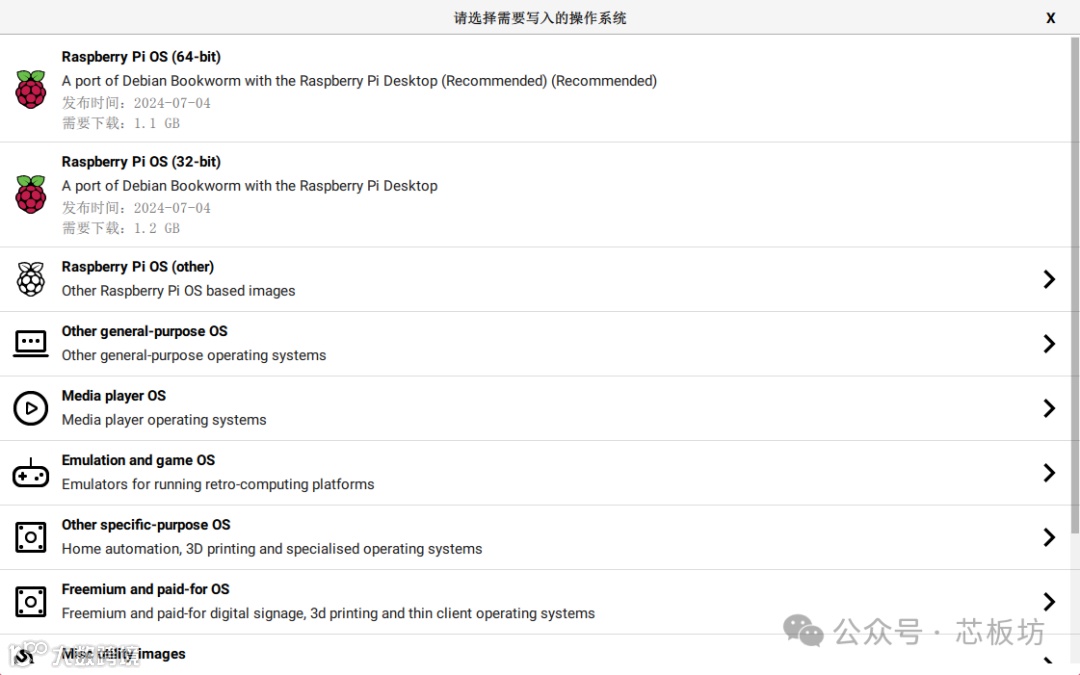Click 'Other Raspberry Pi OS based images' text

pos(178,291)
